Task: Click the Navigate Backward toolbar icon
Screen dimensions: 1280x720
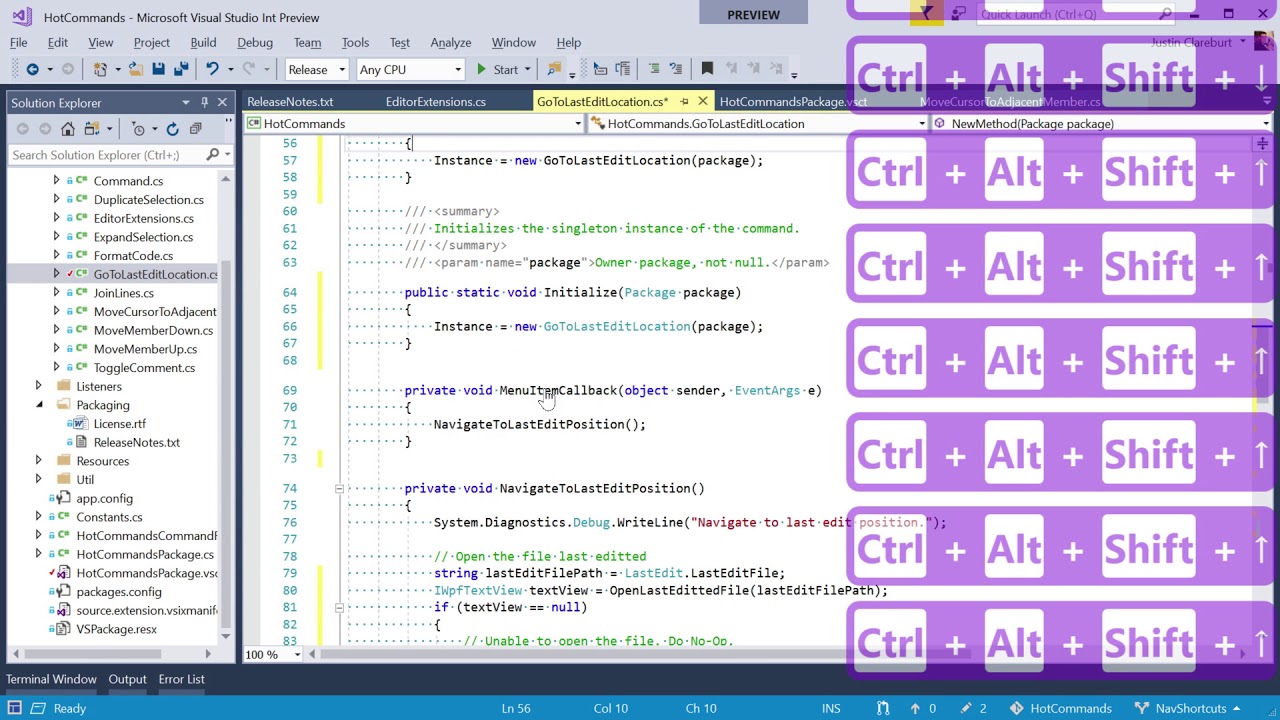Action: pos(32,69)
